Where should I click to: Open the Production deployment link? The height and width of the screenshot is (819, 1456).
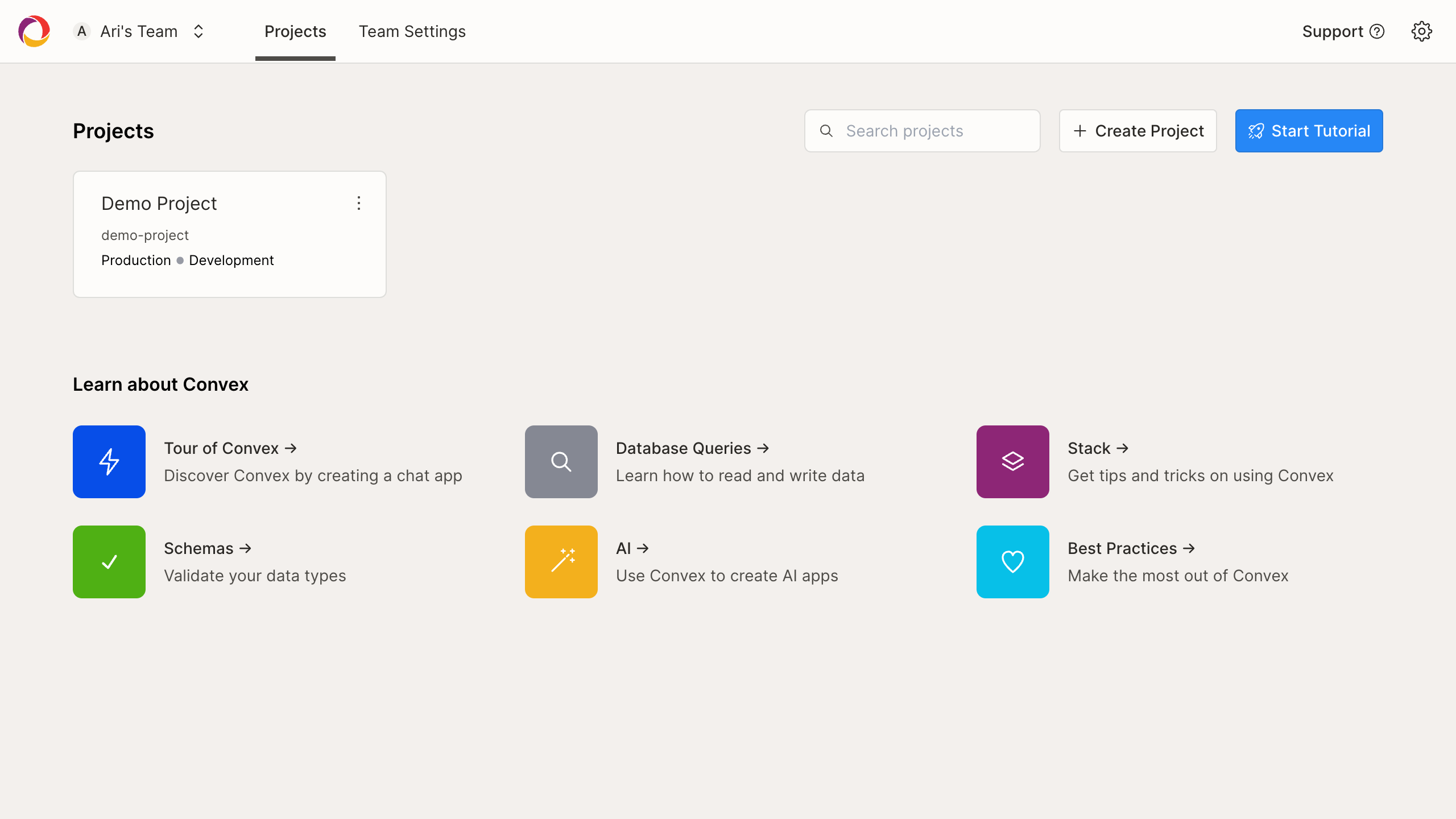point(136,260)
